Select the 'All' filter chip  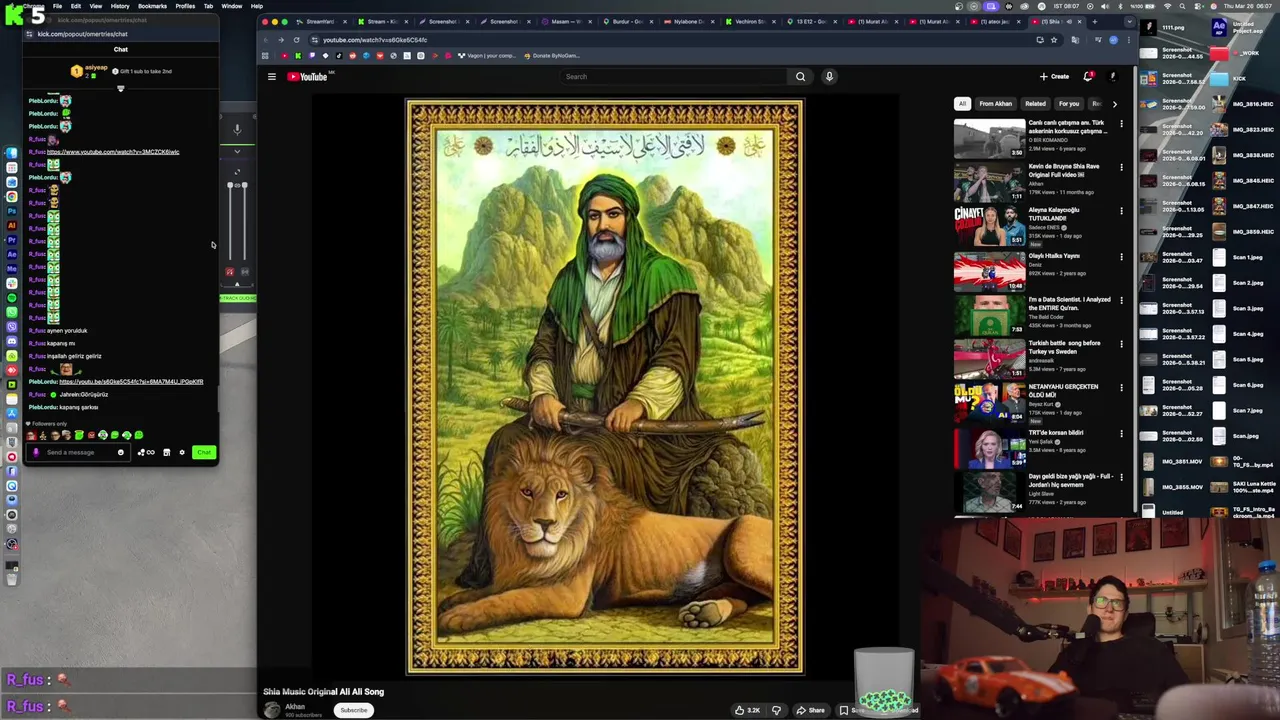pyautogui.click(x=962, y=104)
